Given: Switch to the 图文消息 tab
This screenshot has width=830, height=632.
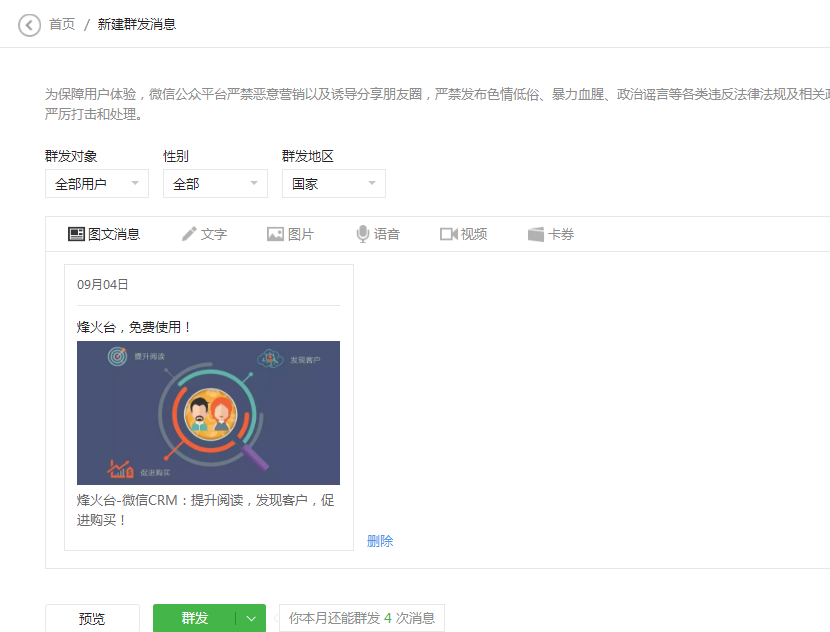Looking at the screenshot, I should 104,234.
